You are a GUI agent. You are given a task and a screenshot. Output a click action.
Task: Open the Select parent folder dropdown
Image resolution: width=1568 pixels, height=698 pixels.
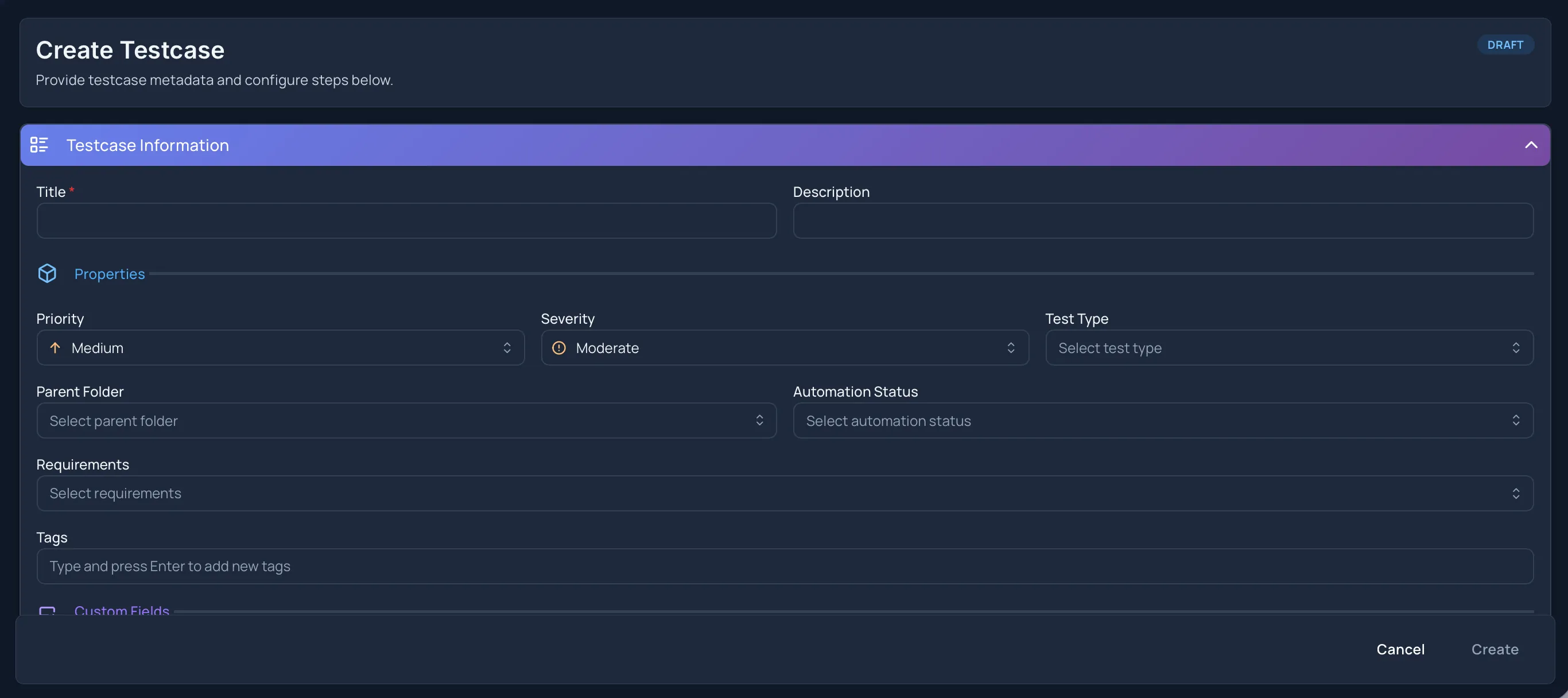(x=406, y=421)
